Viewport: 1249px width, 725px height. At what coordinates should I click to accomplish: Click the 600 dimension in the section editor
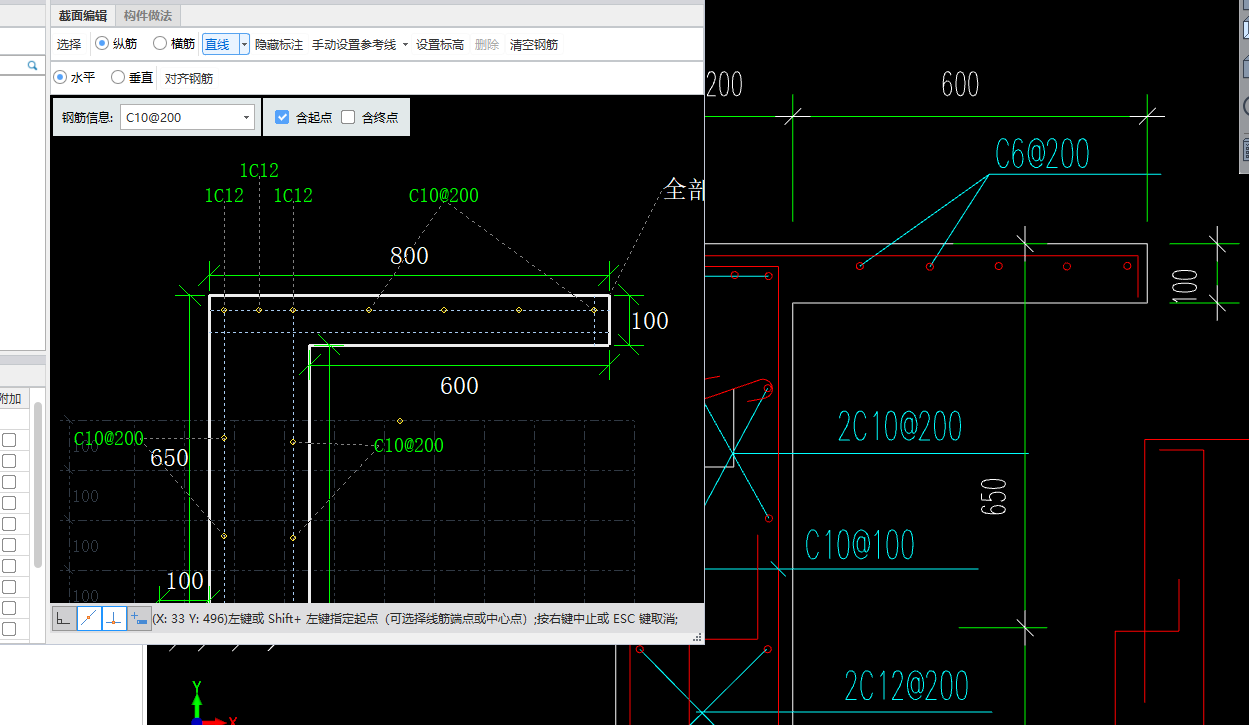click(459, 386)
